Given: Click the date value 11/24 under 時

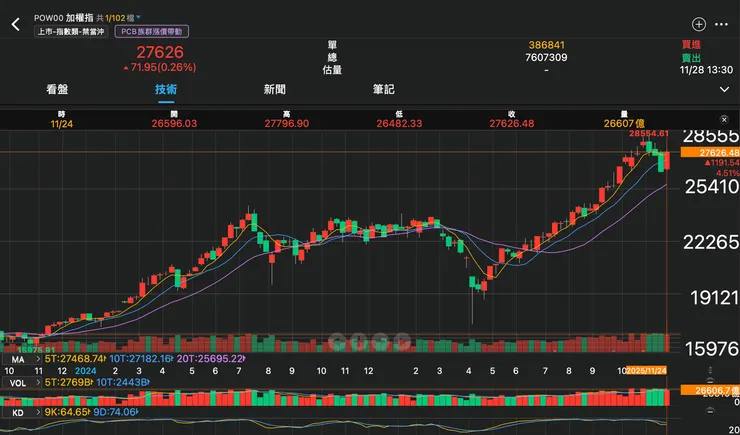Looking at the screenshot, I should click(62, 124).
